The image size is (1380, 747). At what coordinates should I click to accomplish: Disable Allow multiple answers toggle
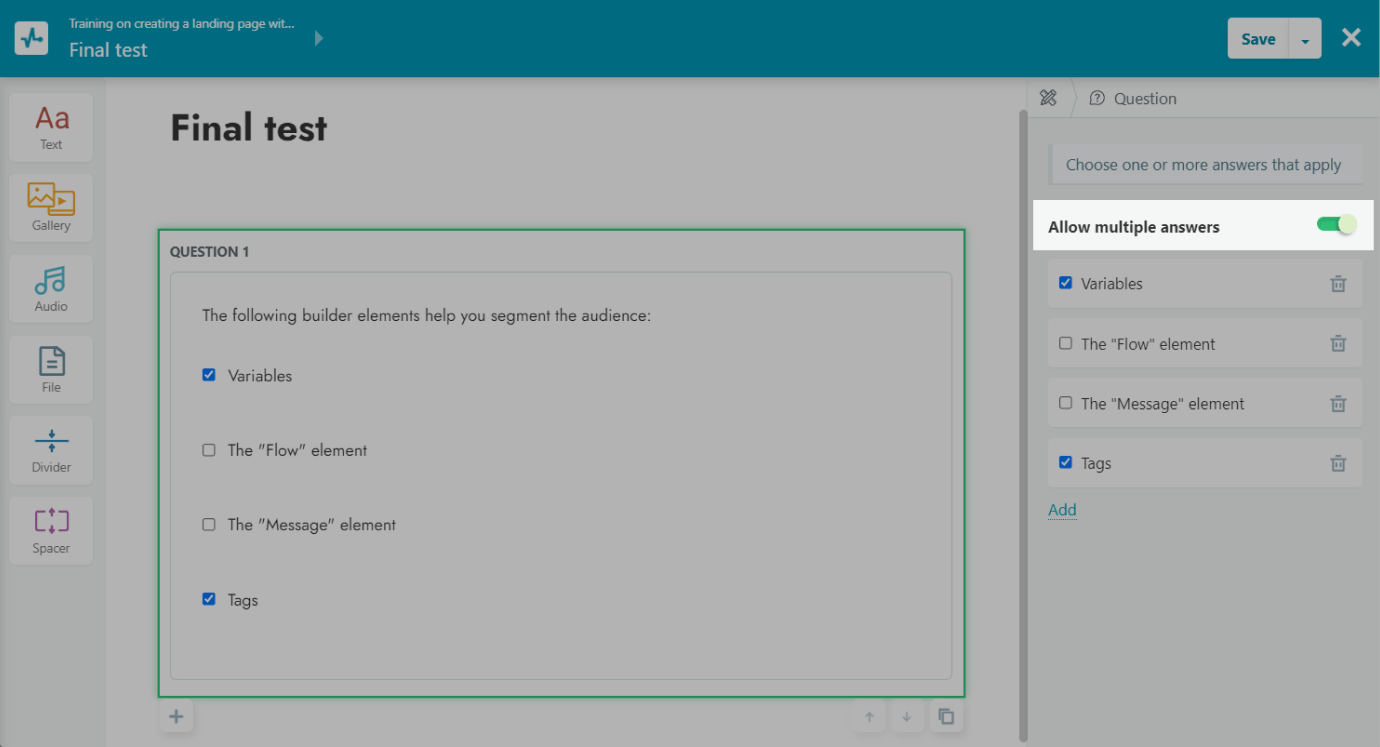tap(1336, 225)
